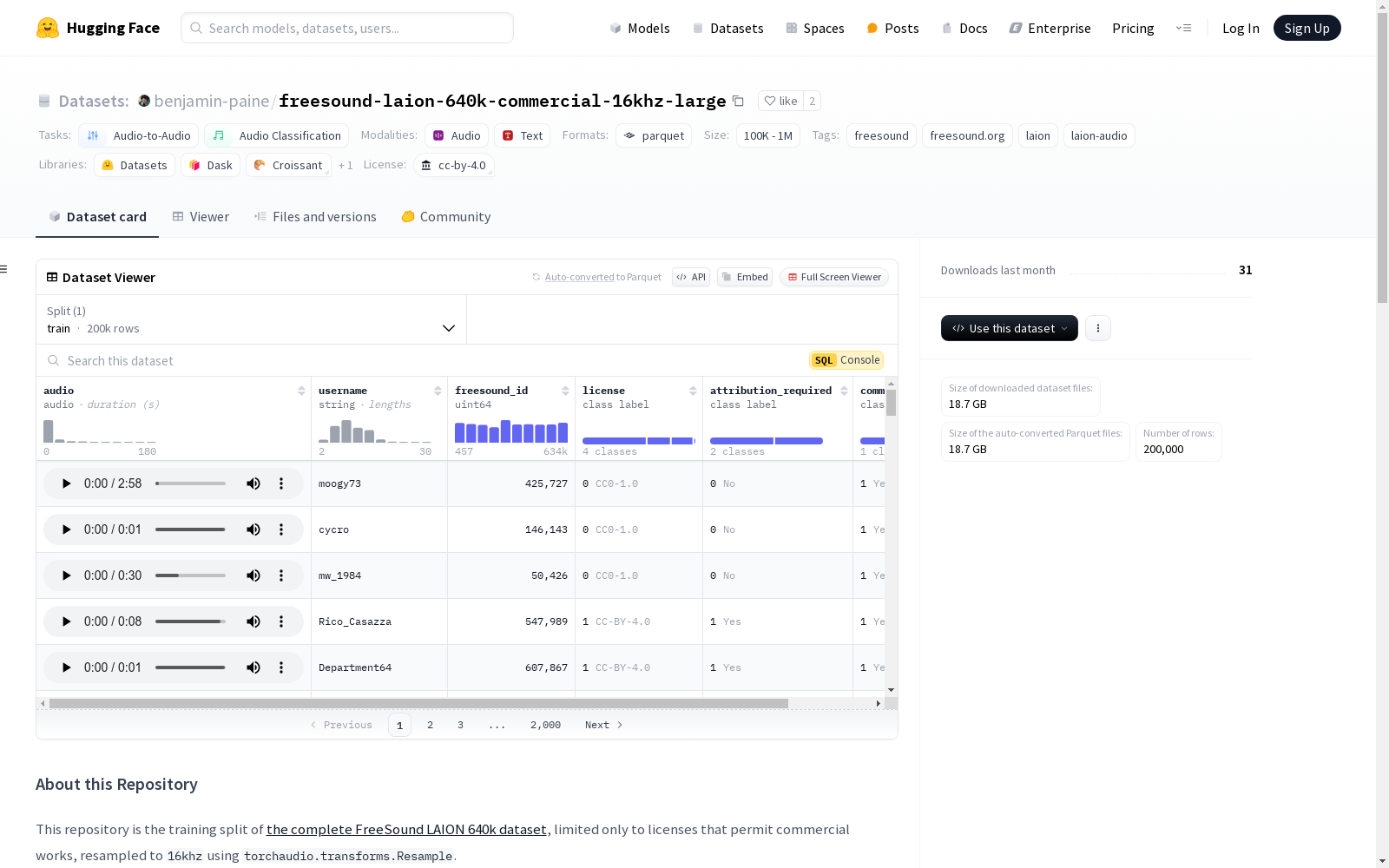The image size is (1389, 868).
Task: Click the Hugging Face logo icon
Action: point(48,28)
